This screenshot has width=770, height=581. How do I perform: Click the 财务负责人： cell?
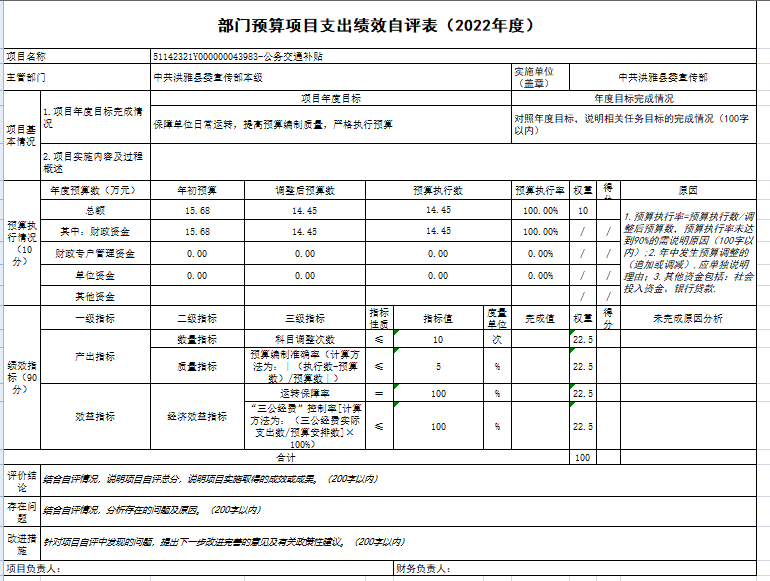tap(575, 568)
